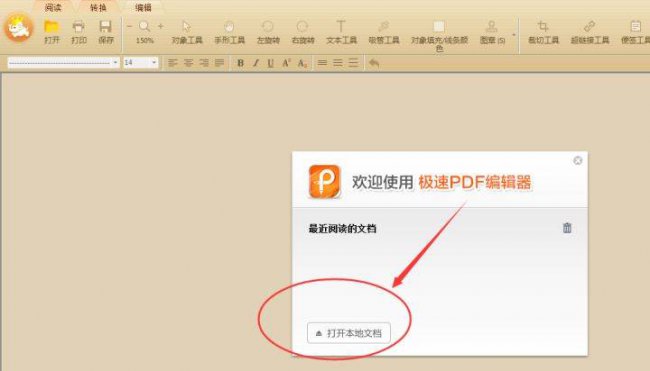The width and height of the screenshot is (650, 371).
Task: Toggle bold formatting
Action: [x=240, y=63]
